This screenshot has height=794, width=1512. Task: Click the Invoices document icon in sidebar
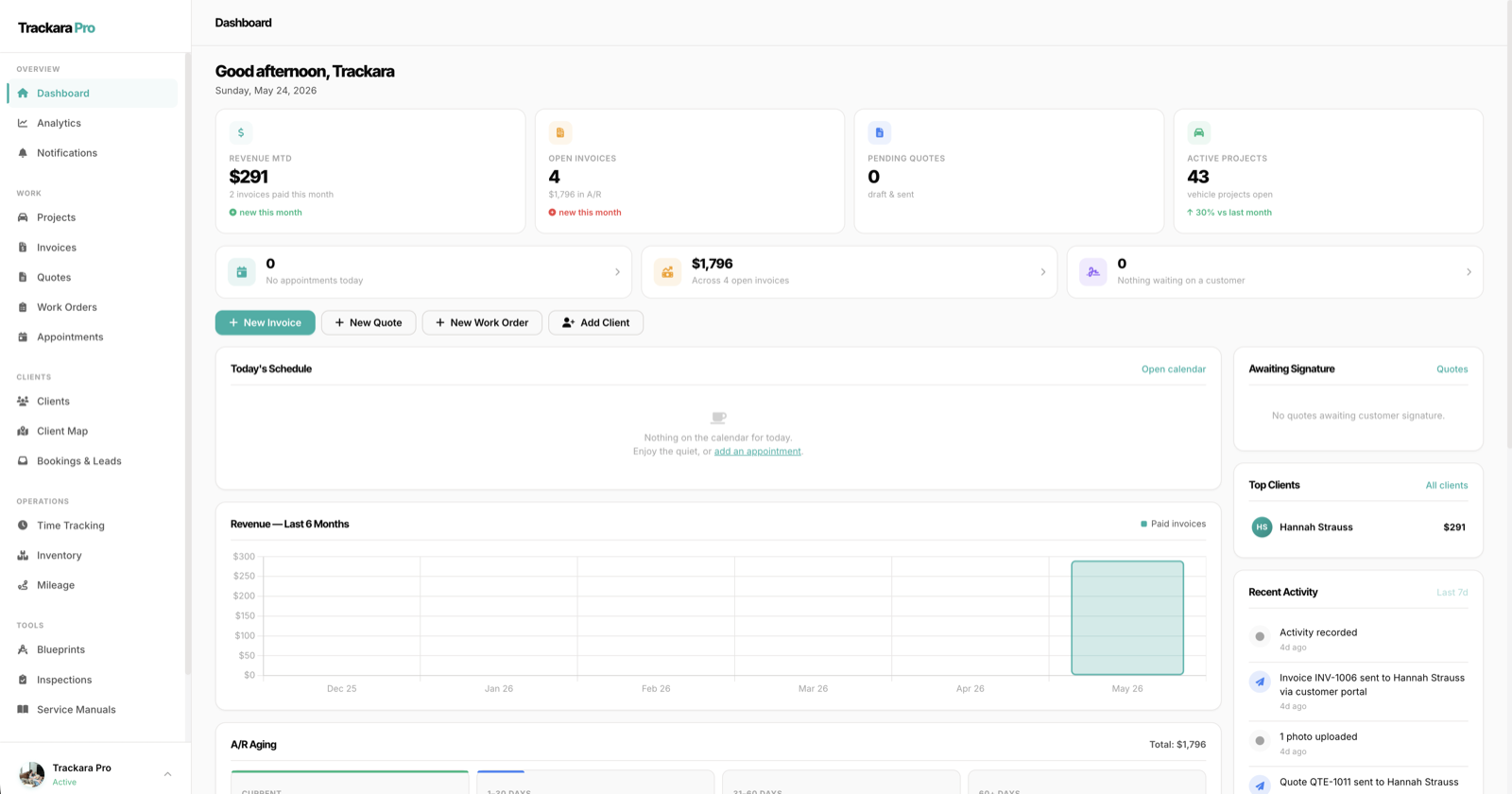coord(23,248)
